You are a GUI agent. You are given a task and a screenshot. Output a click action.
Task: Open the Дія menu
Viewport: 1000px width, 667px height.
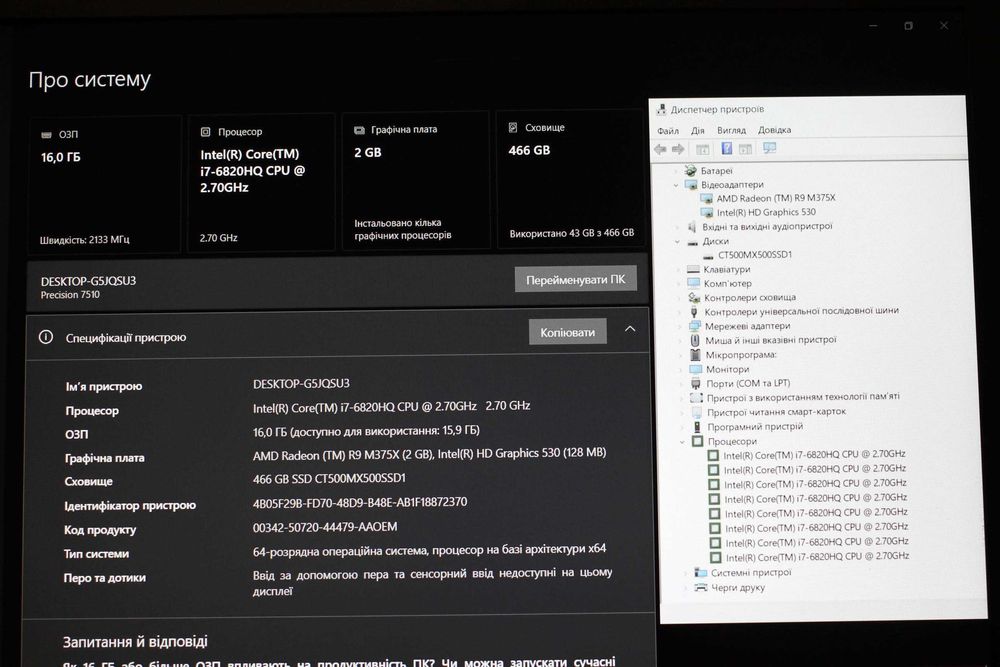click(x=698, y=130)
